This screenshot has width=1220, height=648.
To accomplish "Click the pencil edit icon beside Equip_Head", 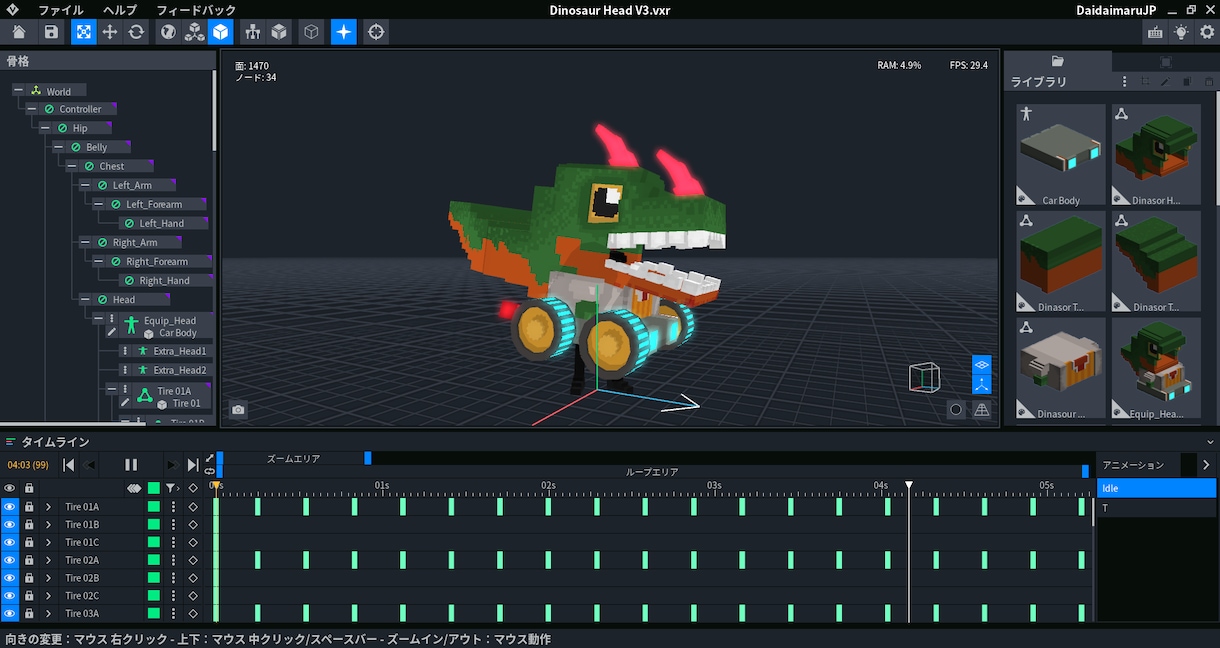I will click(112, 332).
